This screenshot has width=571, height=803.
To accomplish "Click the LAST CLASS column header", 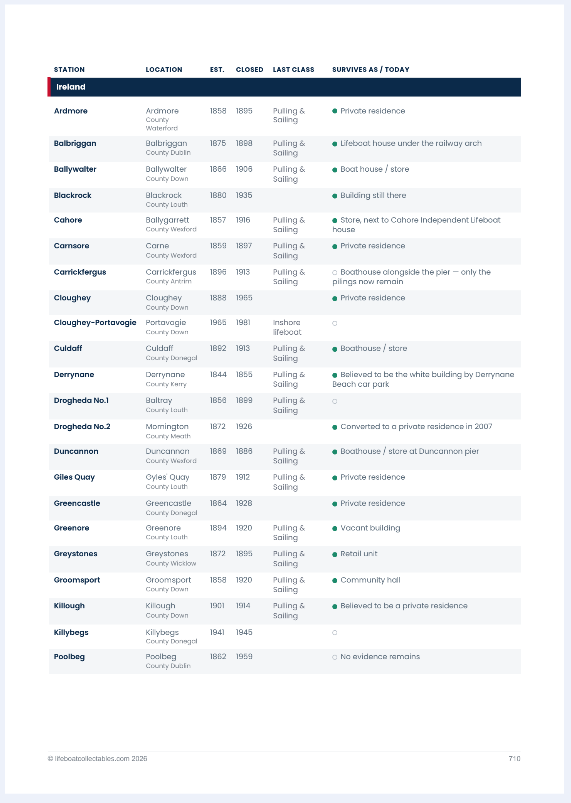I will coord(293,70).
